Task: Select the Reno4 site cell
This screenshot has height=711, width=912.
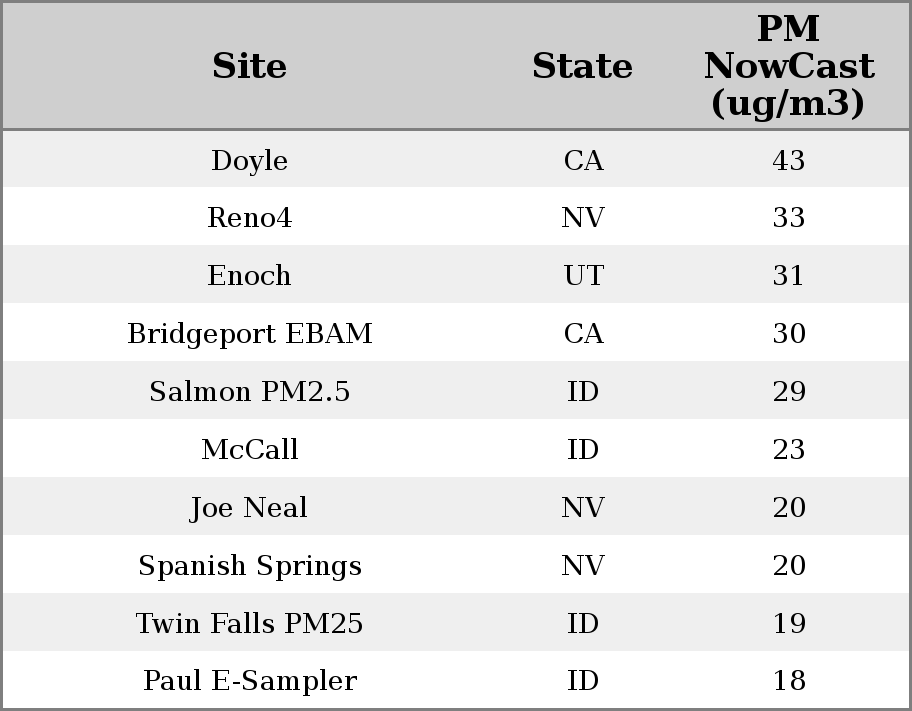Action: tap(249, 218)
